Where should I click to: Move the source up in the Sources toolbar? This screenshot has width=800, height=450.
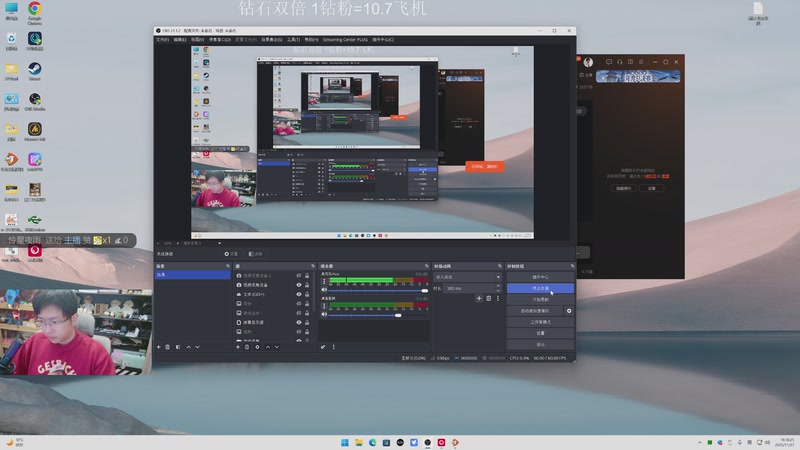point(268,347)
